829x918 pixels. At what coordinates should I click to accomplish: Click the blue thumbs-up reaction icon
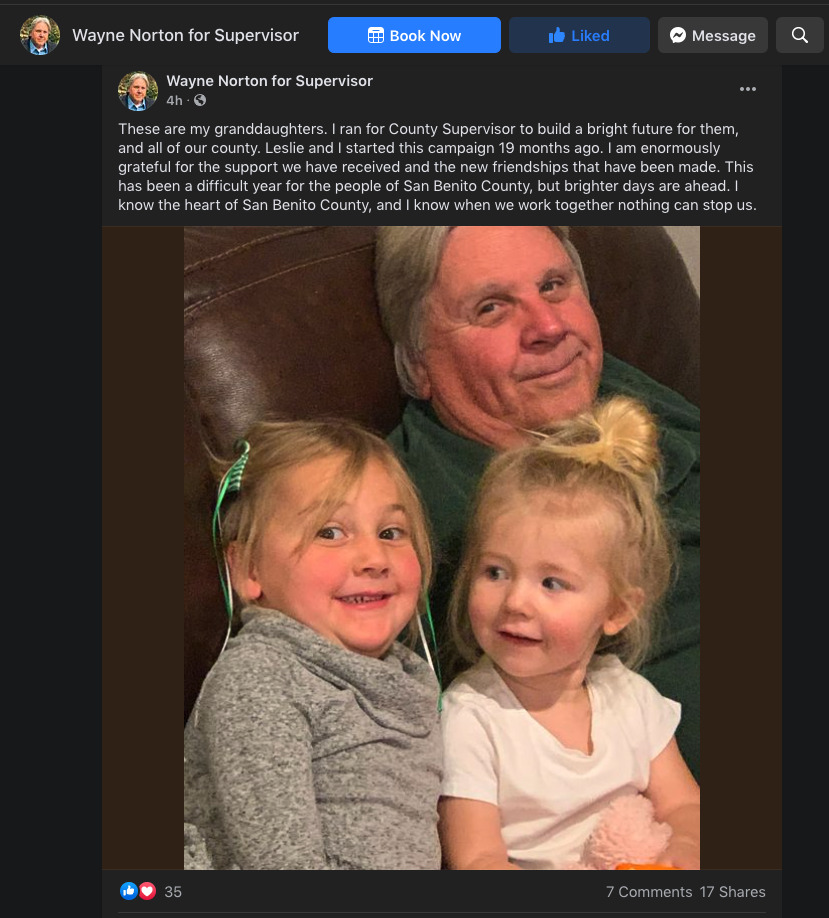pyautogui.click(x=128, y=891)
